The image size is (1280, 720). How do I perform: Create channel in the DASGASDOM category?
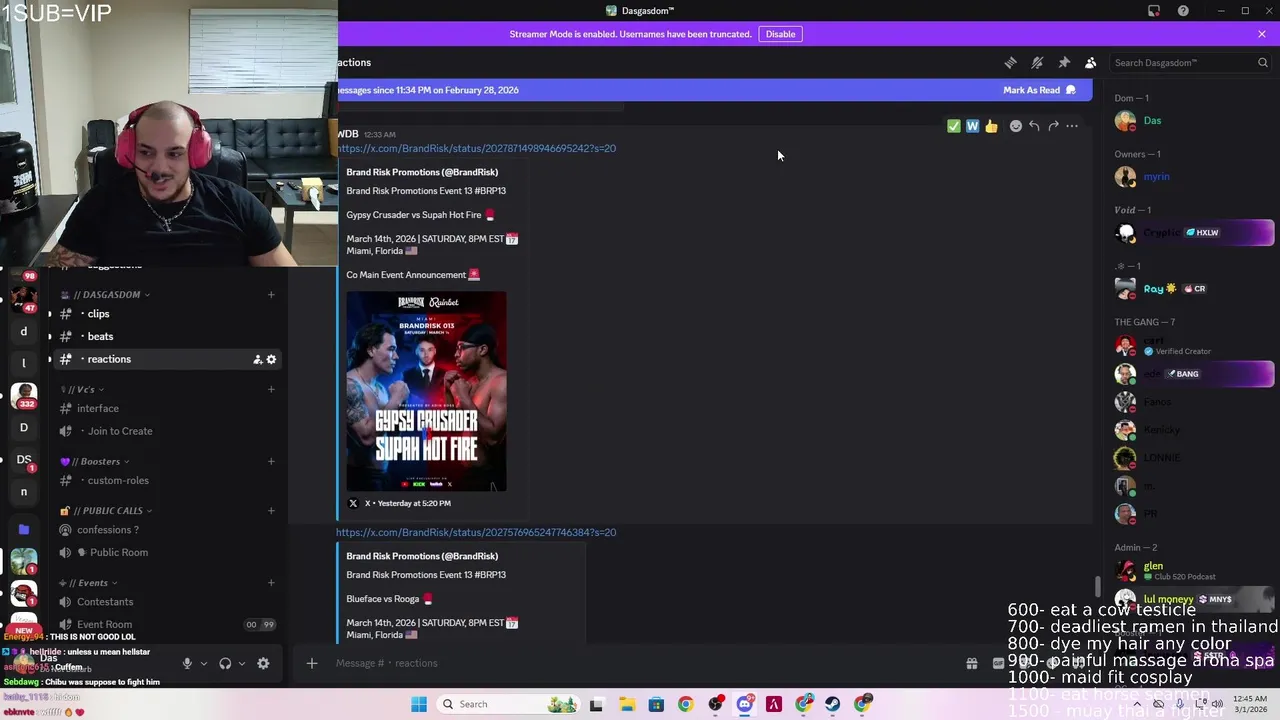(x=271, y=295)
